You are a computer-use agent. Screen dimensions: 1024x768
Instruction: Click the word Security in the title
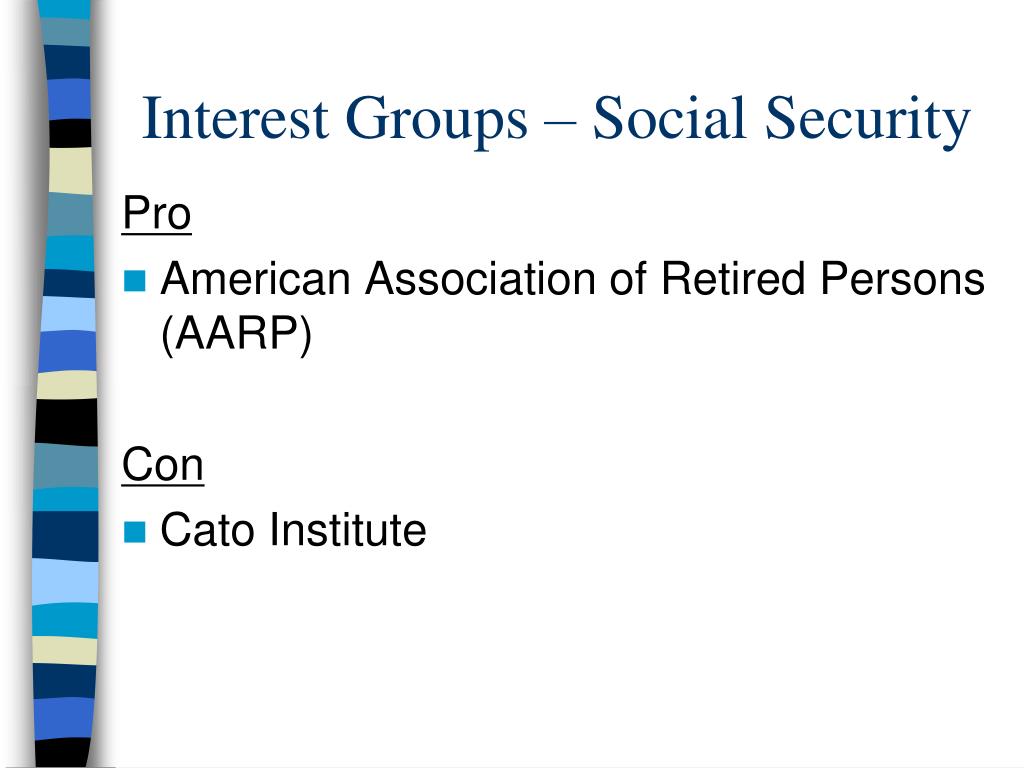click(867, 121)
